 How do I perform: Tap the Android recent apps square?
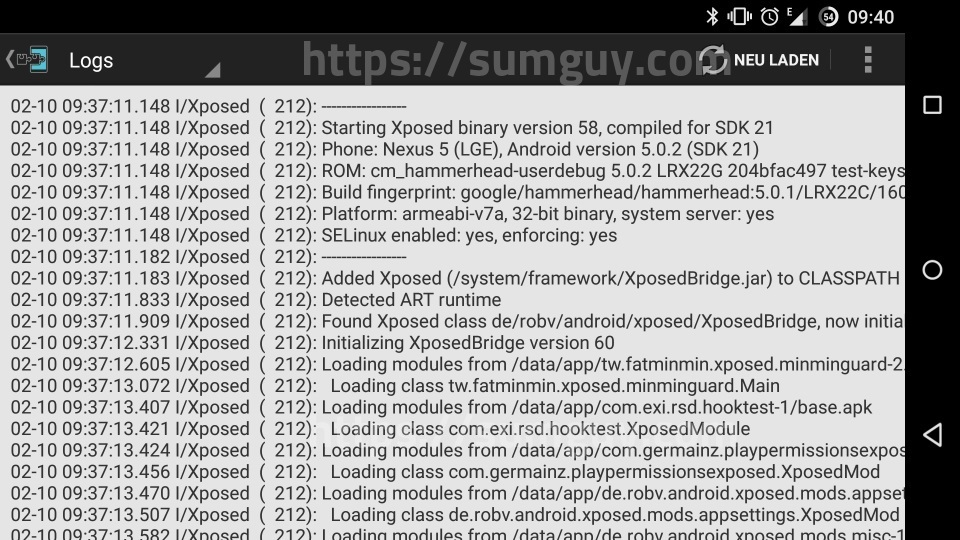[932, 105]
